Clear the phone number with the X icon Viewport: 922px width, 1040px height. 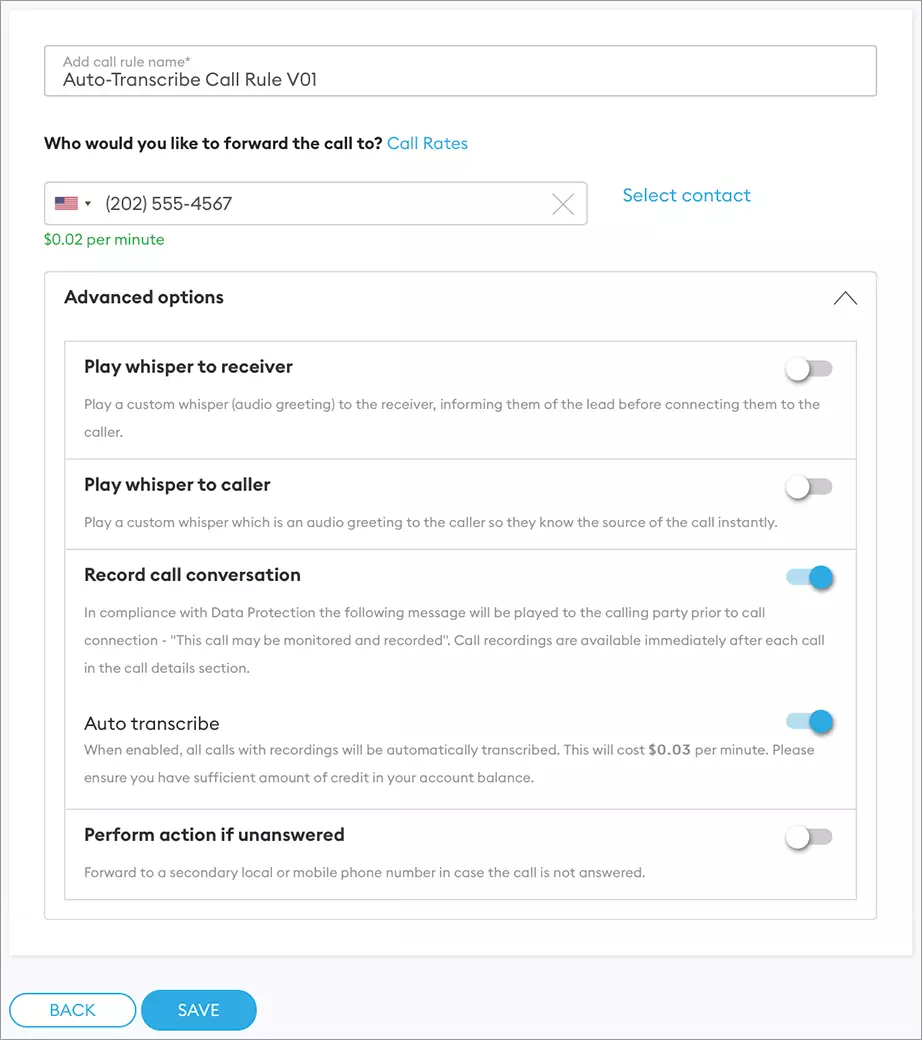[563, 204]
